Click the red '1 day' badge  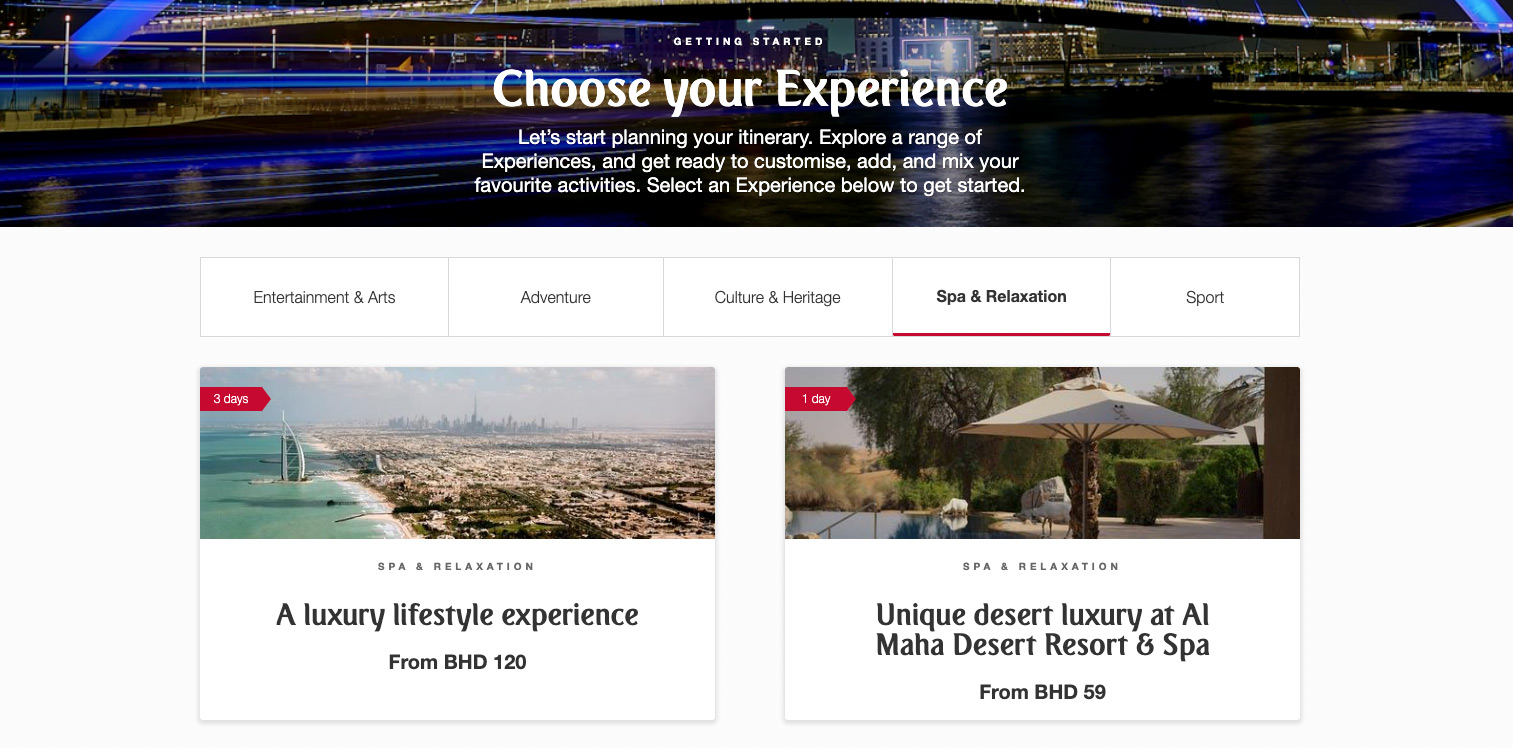pyautogui.click(x=819, y=399)
